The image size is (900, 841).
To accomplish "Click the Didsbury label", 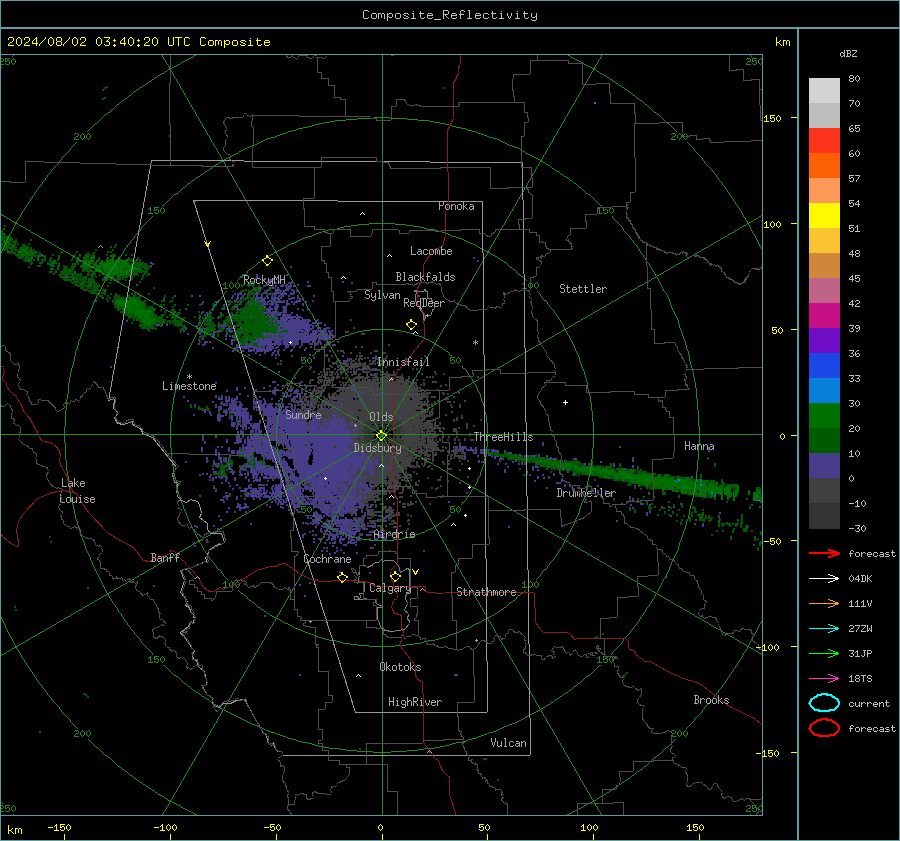I will point(377,448).
